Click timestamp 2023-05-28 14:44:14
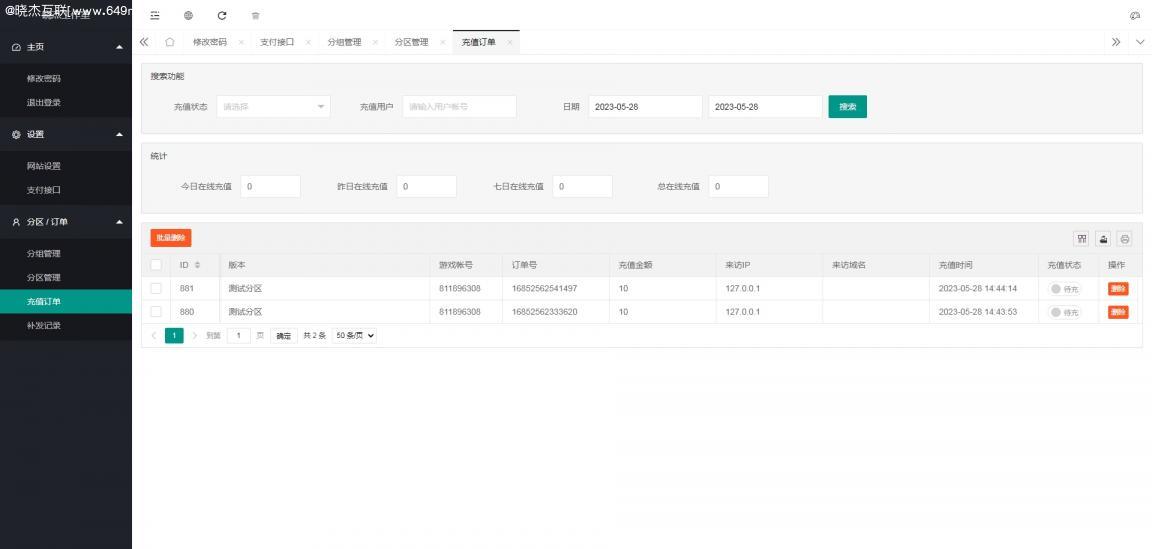 pos(977,288)
